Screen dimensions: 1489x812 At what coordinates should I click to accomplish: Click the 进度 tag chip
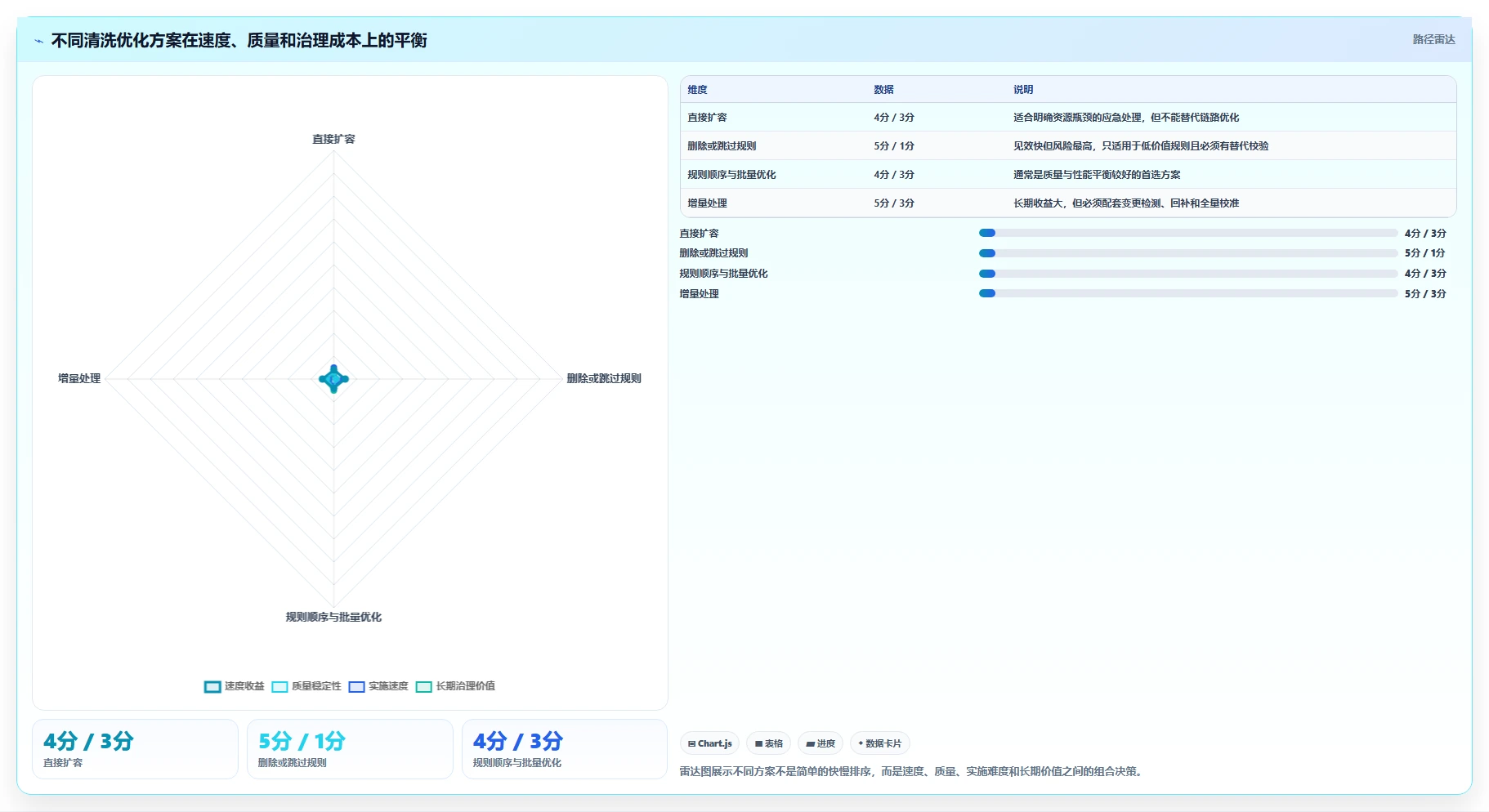pos(821,743)
